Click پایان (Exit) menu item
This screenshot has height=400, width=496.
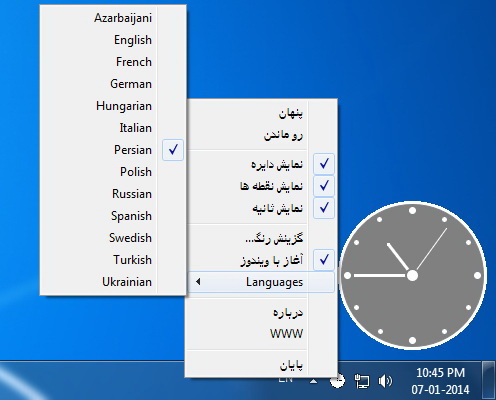tap(261, 365)
